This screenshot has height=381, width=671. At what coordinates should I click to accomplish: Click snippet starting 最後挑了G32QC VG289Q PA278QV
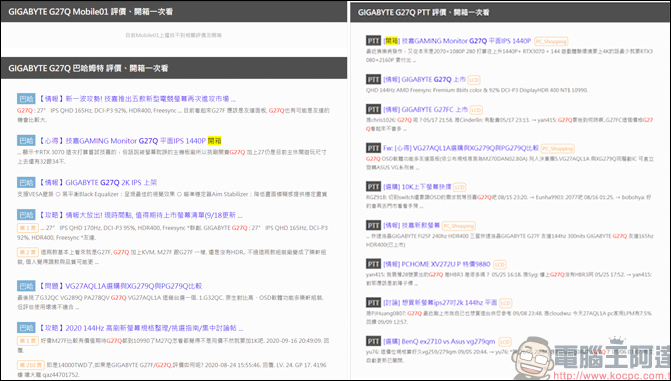point(170,302)
